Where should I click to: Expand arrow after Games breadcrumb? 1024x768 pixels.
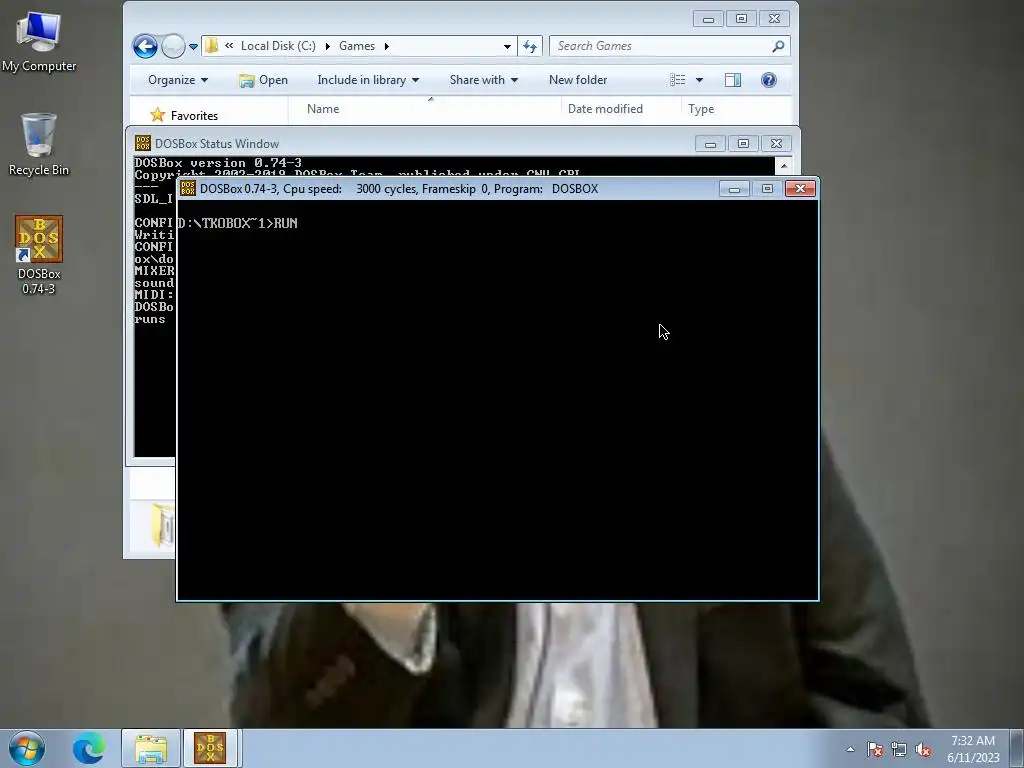pyautogui.click(x=387, y=46)
